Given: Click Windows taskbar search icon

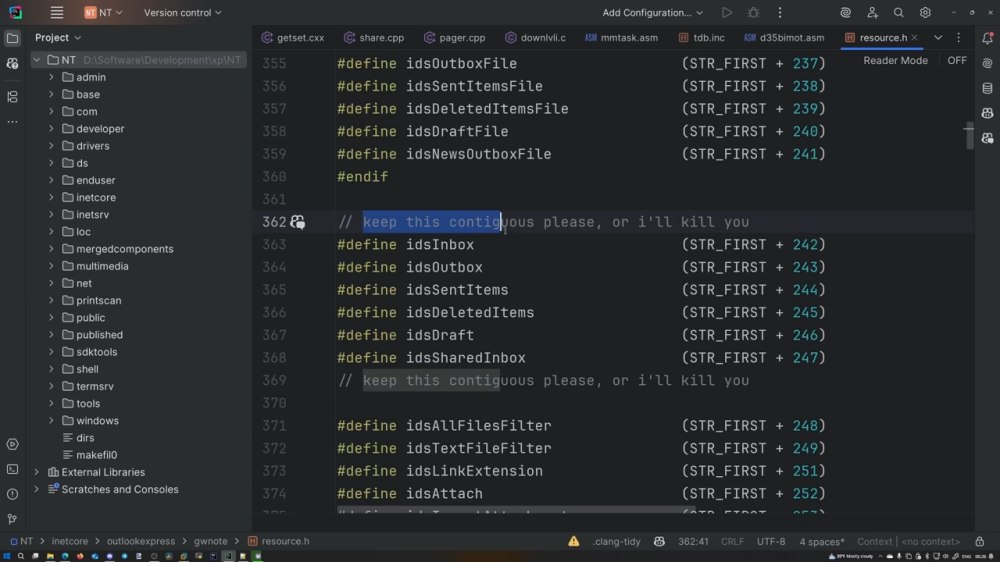Looking at the screenshot, I should [20, 556].
